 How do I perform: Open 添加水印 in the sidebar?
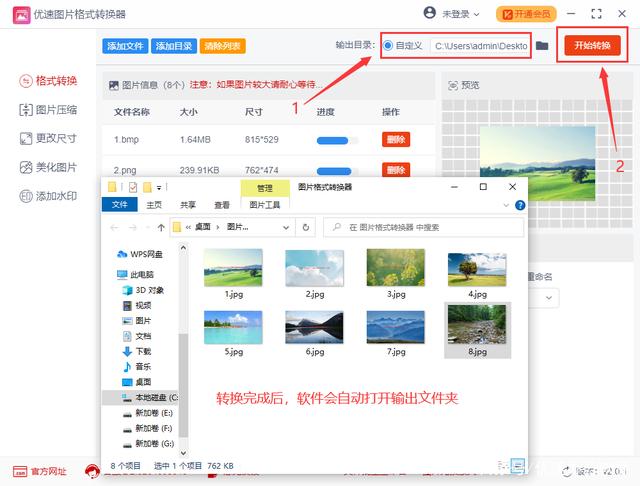[x=48, y=196]
